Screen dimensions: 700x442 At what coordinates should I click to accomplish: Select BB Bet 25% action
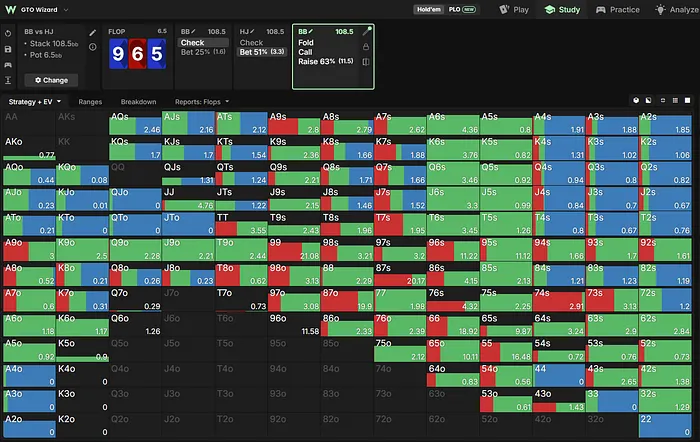(x=204, y=52)
